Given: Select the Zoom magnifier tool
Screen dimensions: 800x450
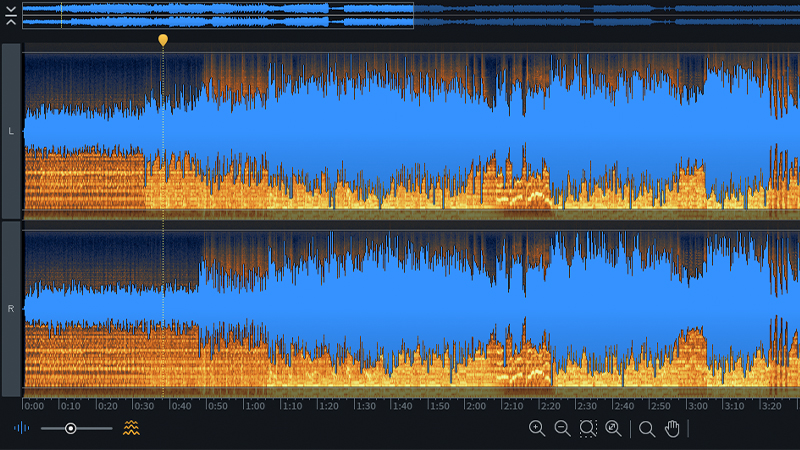Looking at the screenshot, I should click(x=647, y=429).
